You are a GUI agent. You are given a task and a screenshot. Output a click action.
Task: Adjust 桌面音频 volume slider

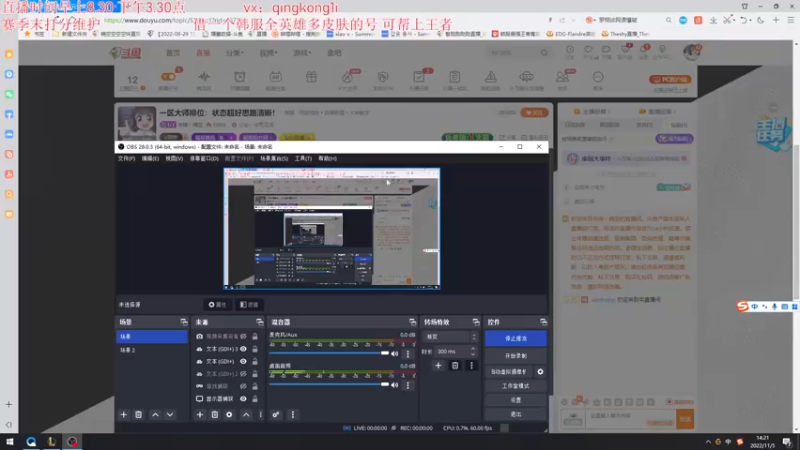click(329, 385)
